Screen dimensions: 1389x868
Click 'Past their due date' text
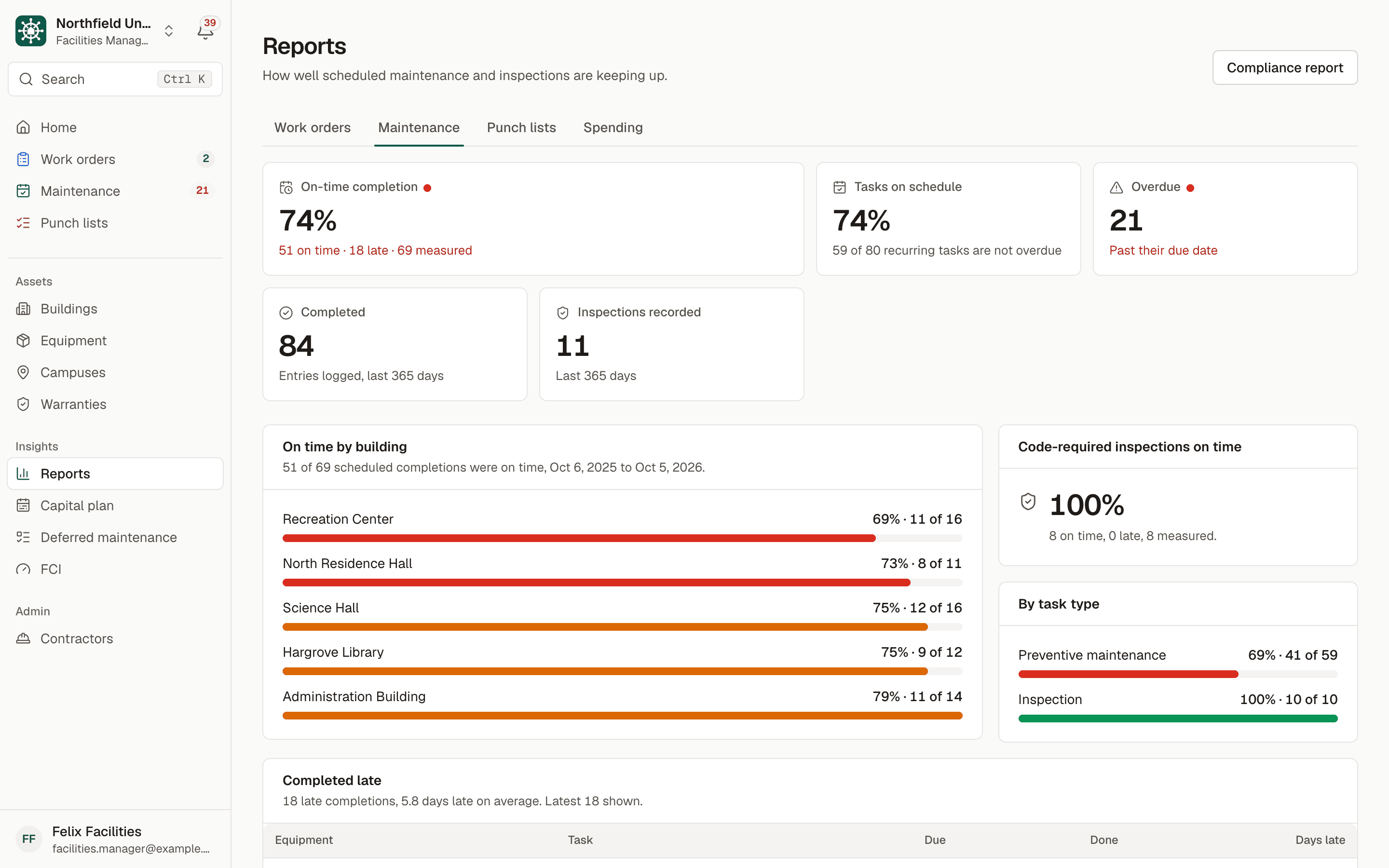click(x=1163, y=250)
